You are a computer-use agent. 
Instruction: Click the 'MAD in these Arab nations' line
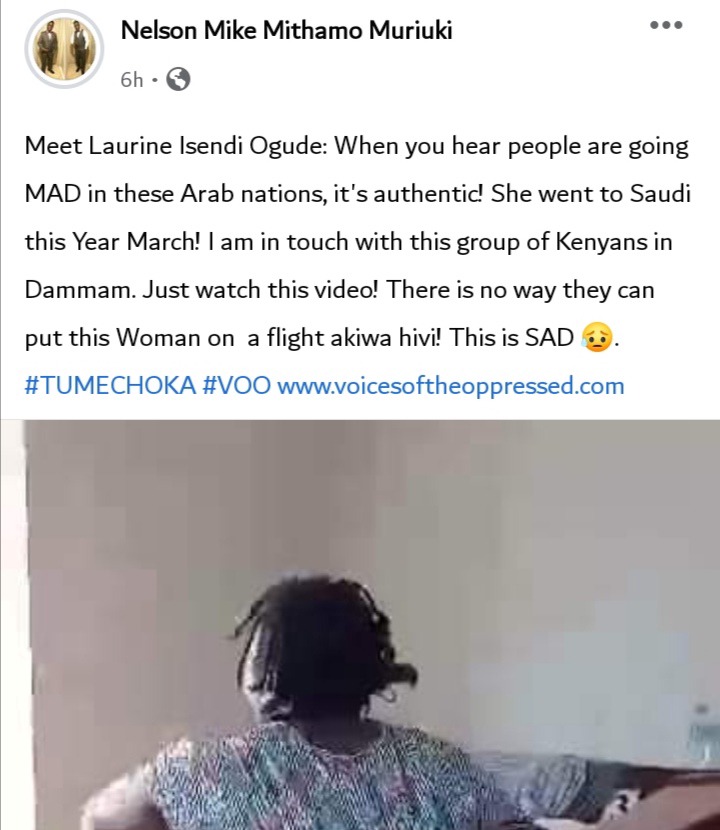coord(174,194)
